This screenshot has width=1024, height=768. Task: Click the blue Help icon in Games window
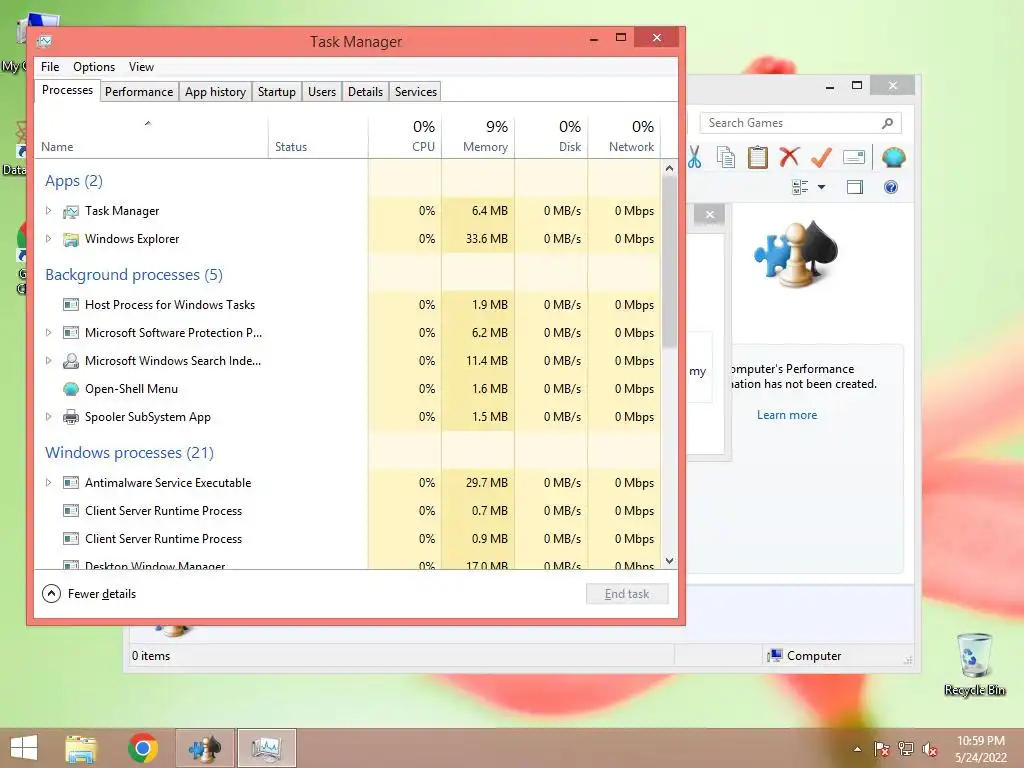[891, 187]
